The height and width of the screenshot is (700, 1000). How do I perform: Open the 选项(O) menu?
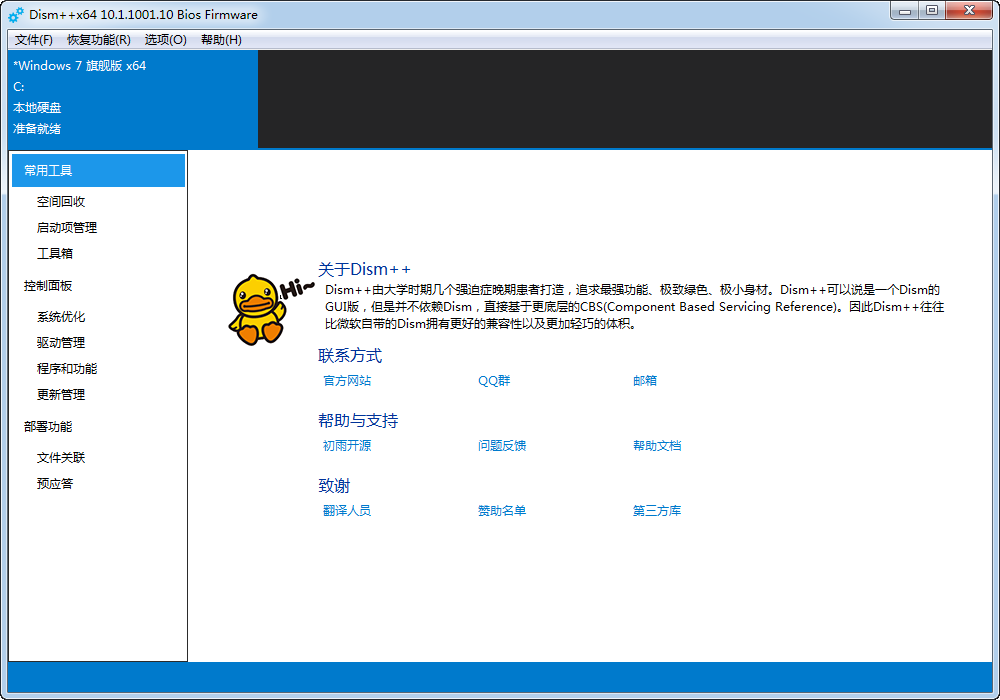[165, 40]
